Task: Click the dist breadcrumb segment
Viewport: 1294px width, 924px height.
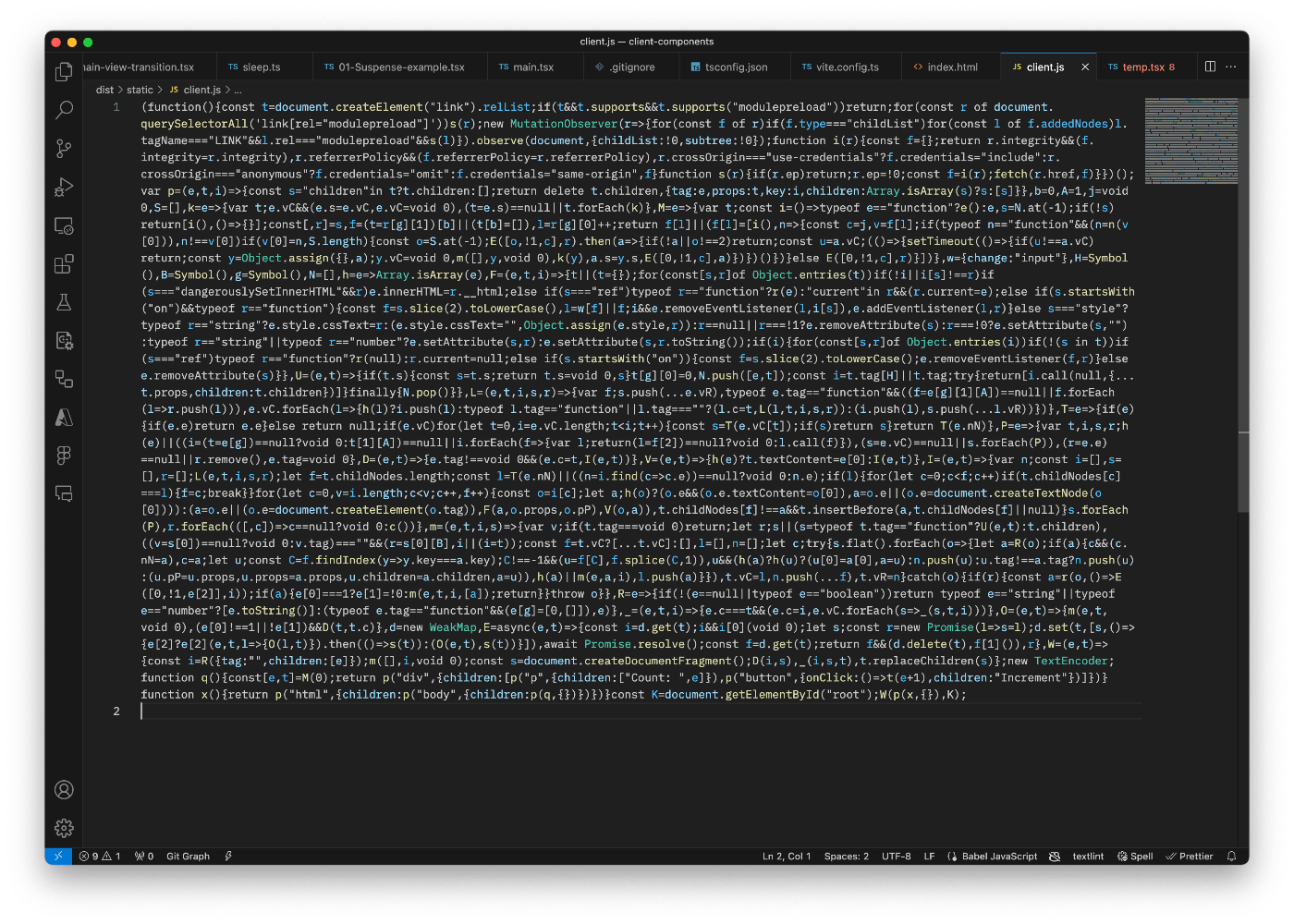Action: point(104,90)
